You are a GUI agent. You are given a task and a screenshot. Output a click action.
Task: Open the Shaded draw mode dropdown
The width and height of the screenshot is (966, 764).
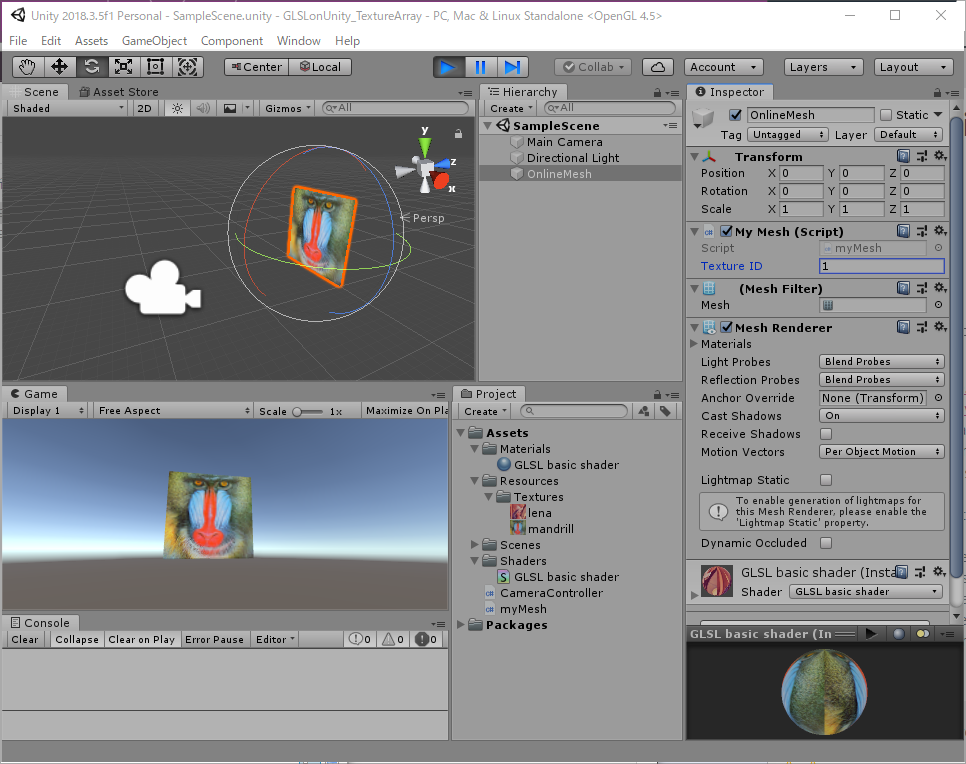click(x=68, y=108)
